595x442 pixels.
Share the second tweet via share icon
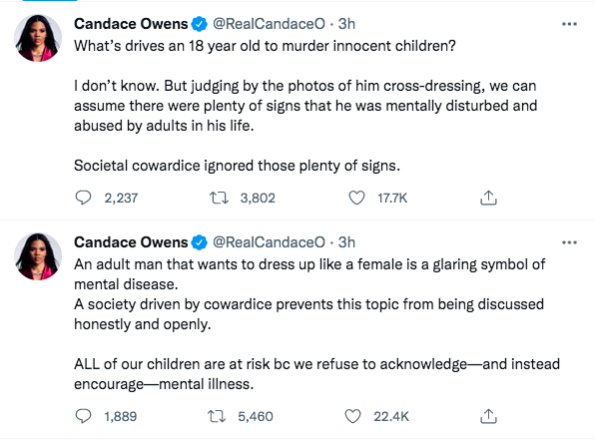[488, 416]
